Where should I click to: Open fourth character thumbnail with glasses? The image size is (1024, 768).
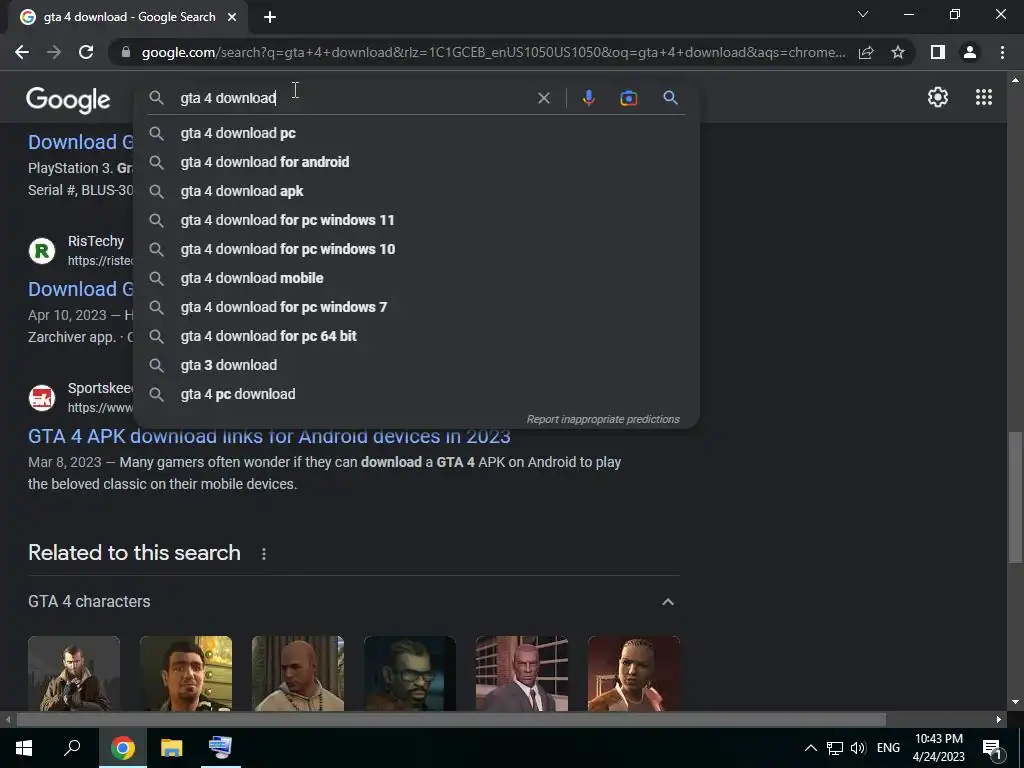click(x=409, y=673)
